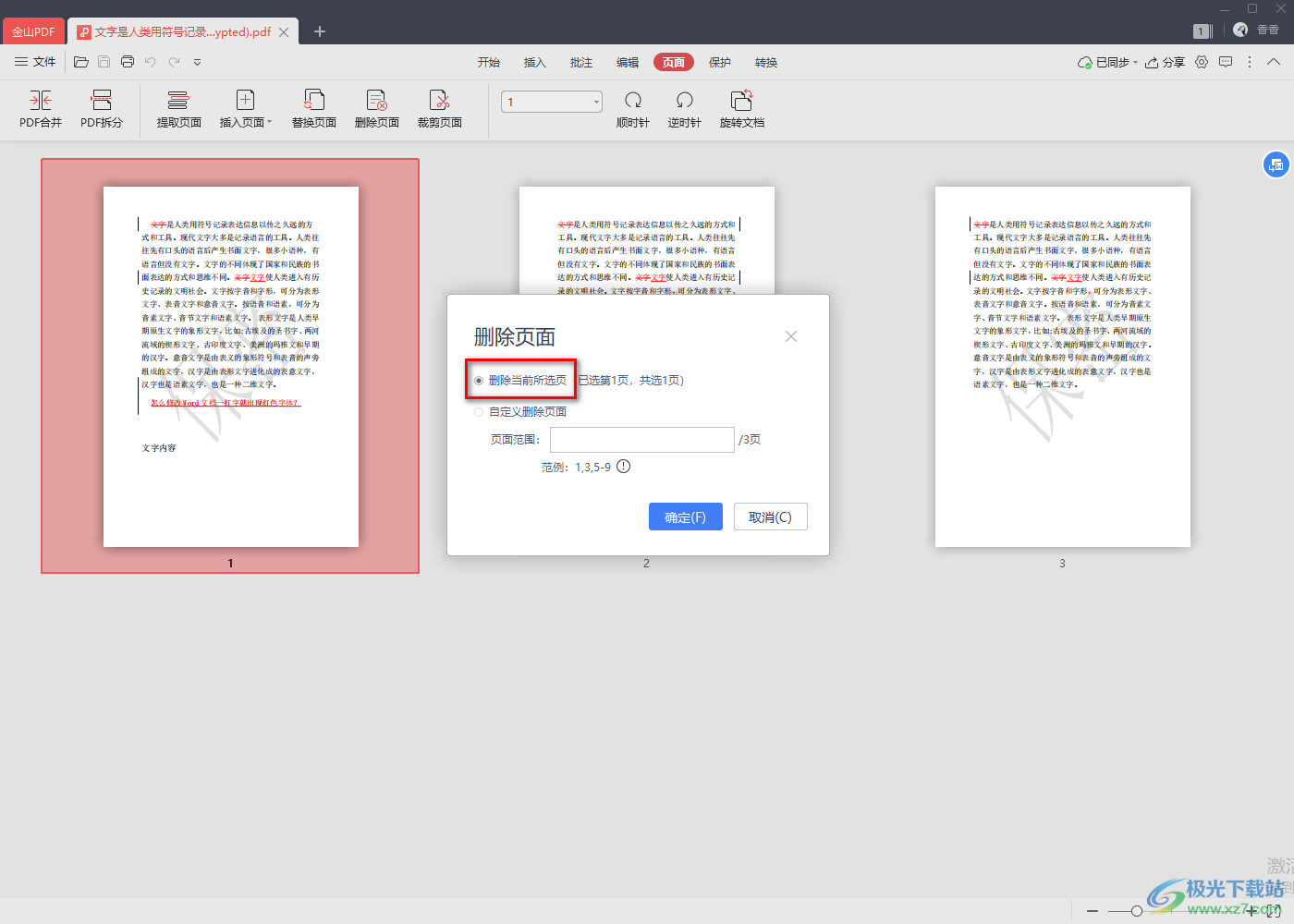Switch to the 插入 tab
This screenshot has height=924, width=1294.
[x=535, y=62]
